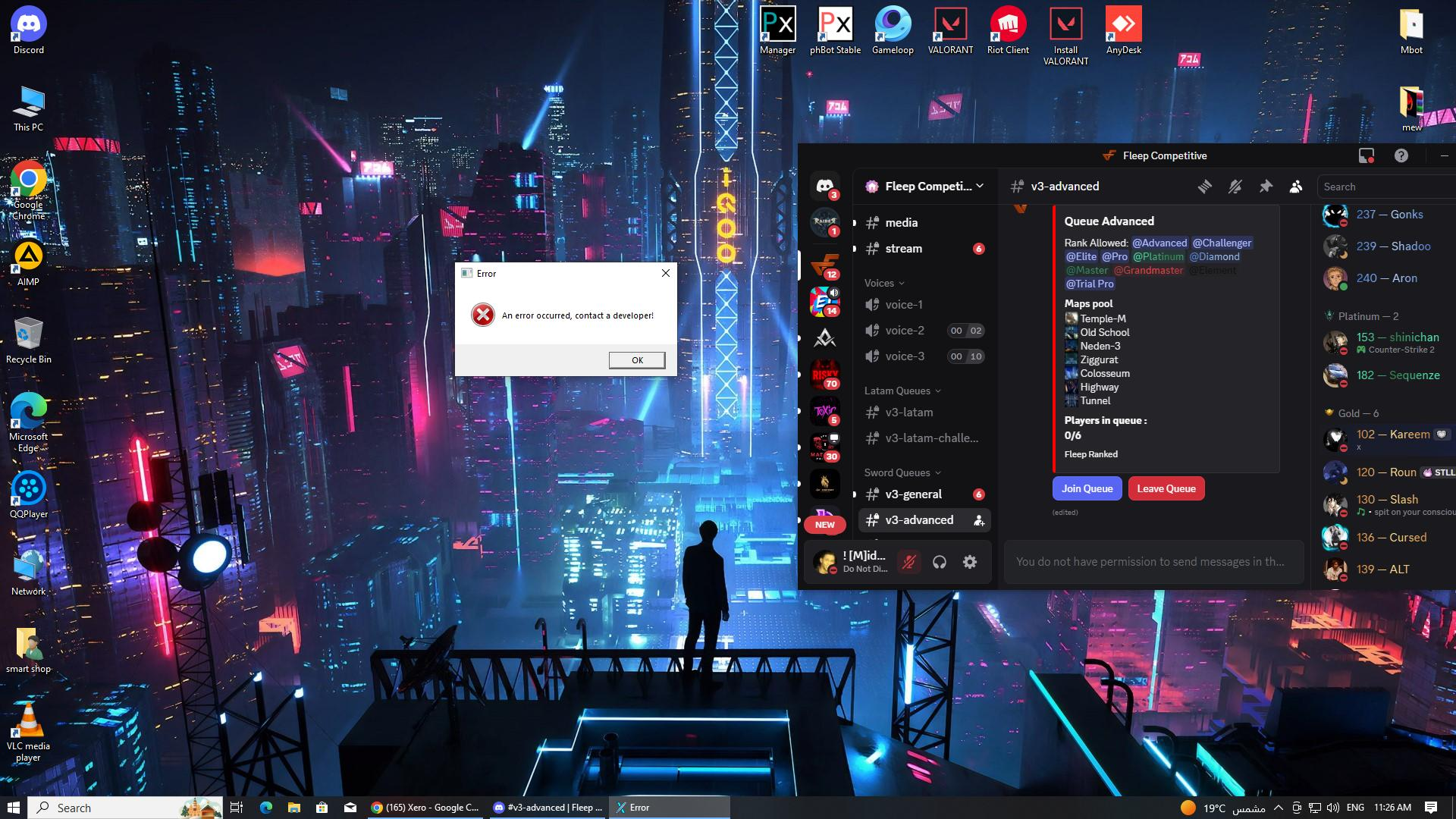Toggle the member list visibility

[x=1296, y=187]
